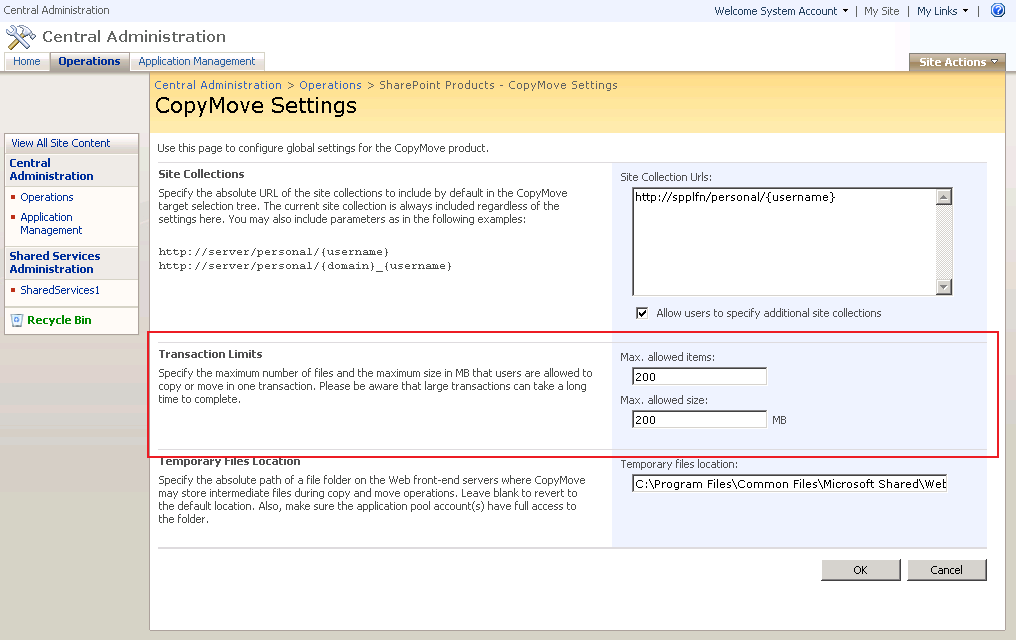Image resolution: width=1016 pixels, height=640 pixels.
Task: Click the Central Administration tools icon
Action: point(21,37)
